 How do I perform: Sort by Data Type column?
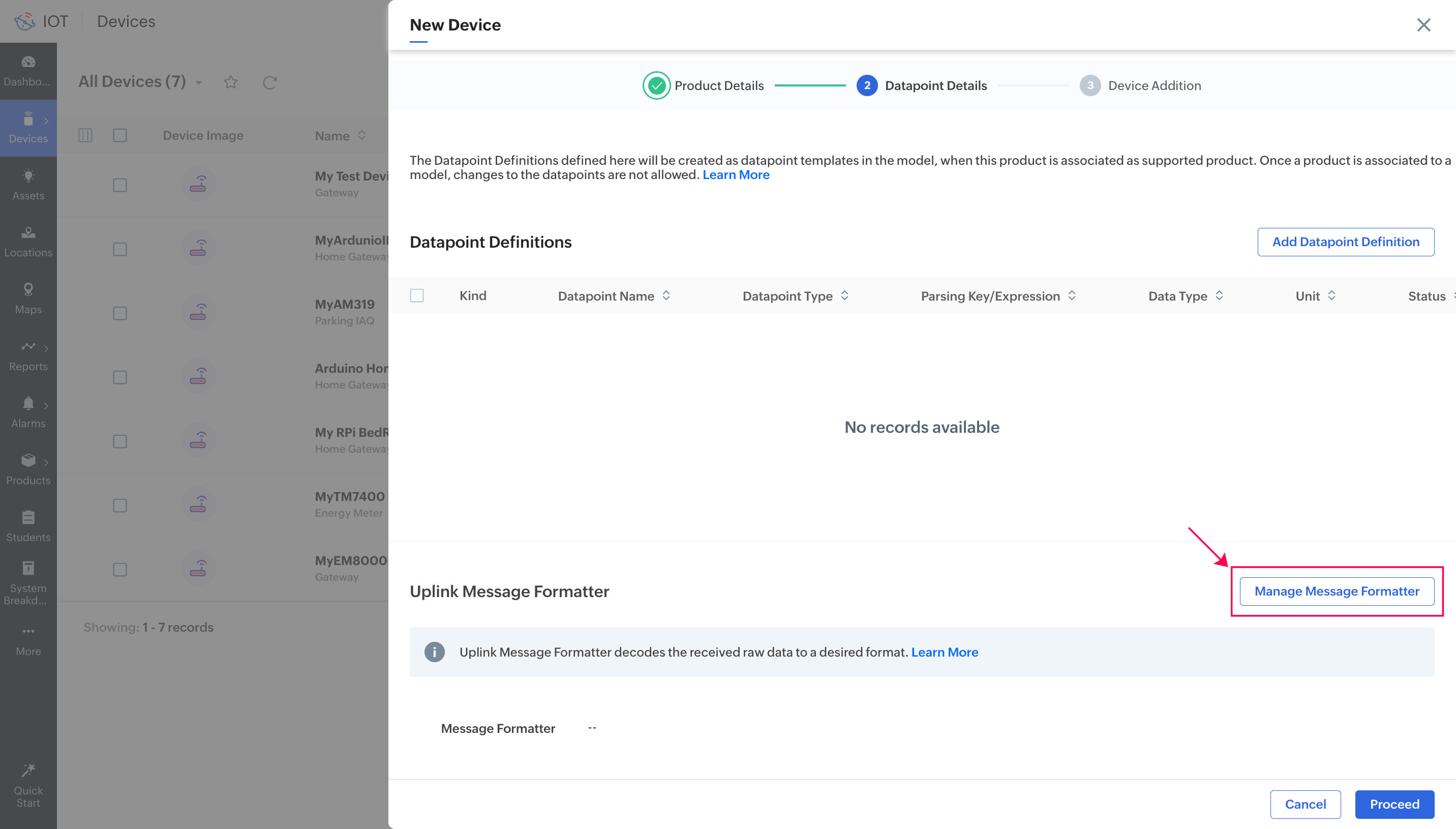tap(1219, 295)
